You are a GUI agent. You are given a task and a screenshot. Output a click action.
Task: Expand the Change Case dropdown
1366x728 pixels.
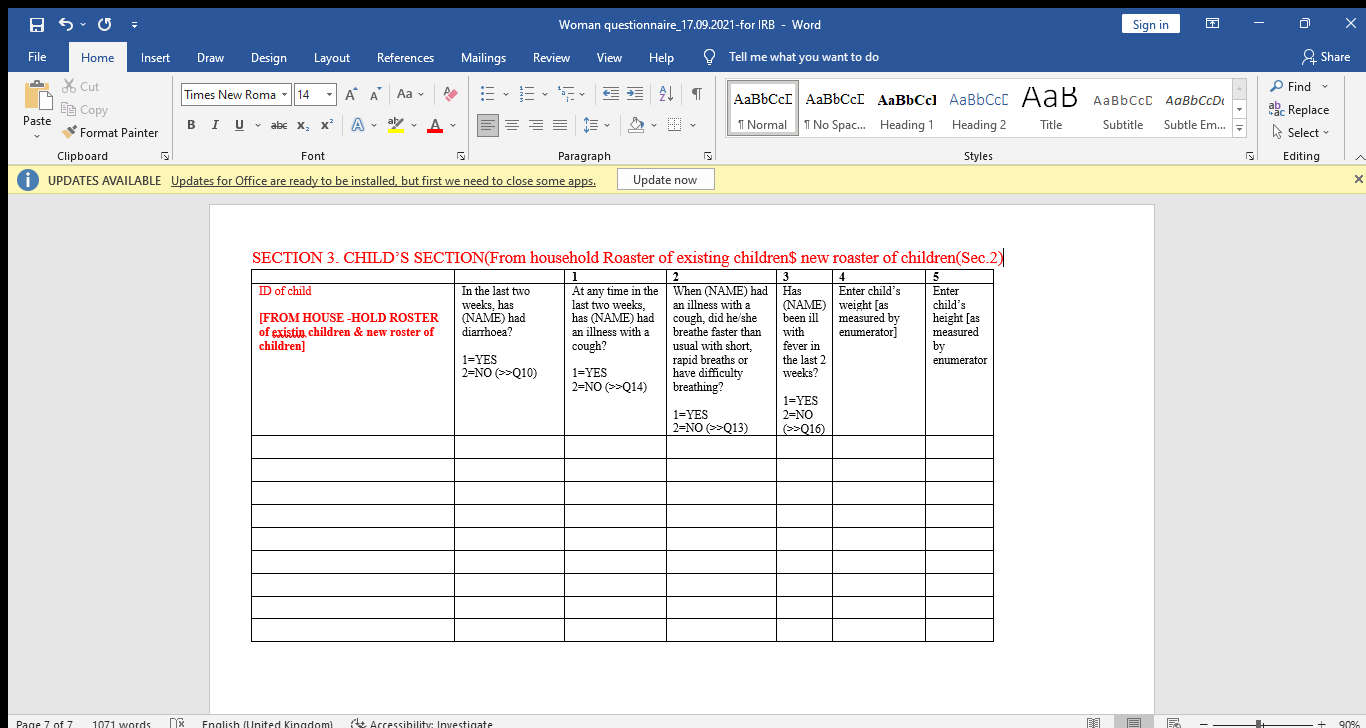click(421, 94)
